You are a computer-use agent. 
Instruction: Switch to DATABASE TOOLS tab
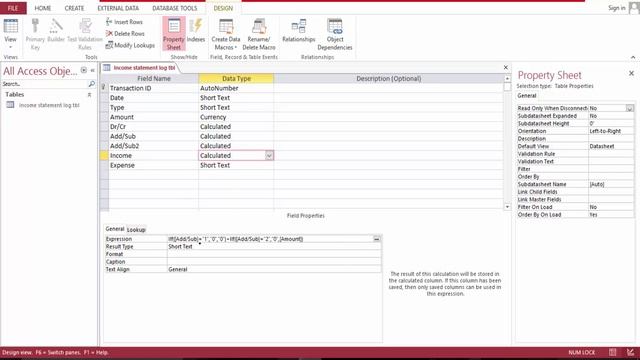pos(175,8)
